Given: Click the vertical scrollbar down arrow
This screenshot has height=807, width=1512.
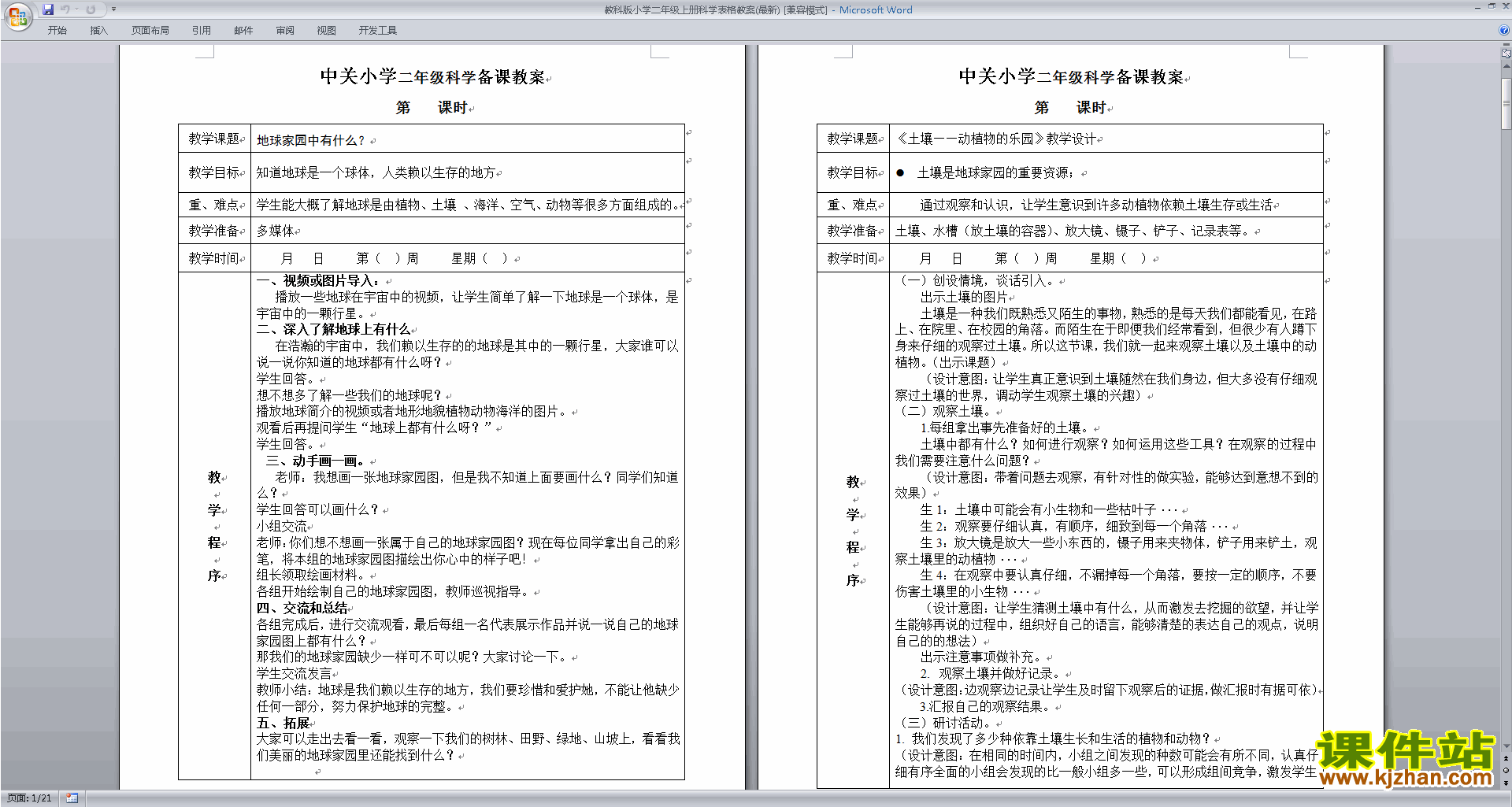Looking at the screenshot, I should point(1506,747).
